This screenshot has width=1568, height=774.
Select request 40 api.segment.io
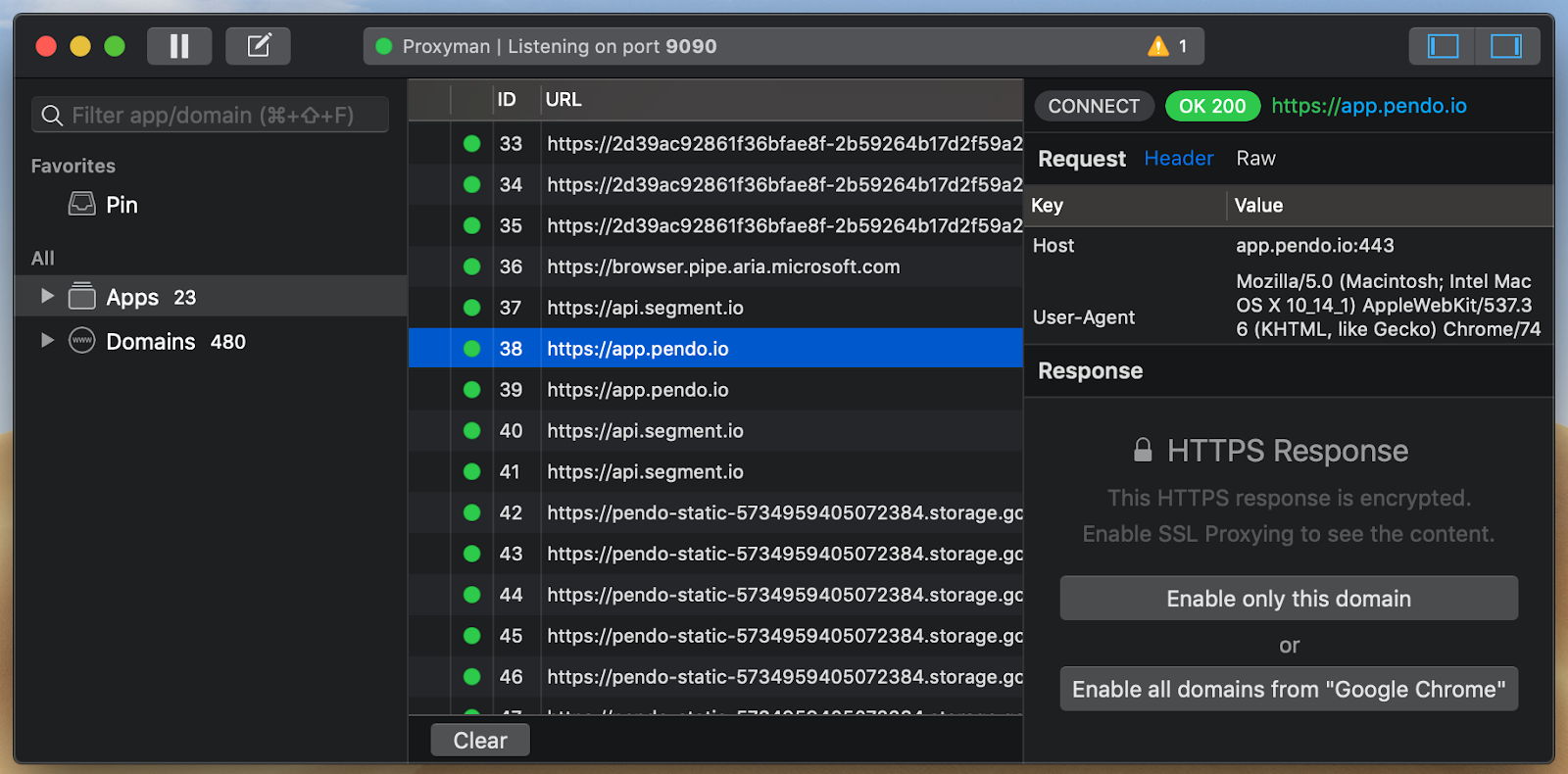coord(715,431)
